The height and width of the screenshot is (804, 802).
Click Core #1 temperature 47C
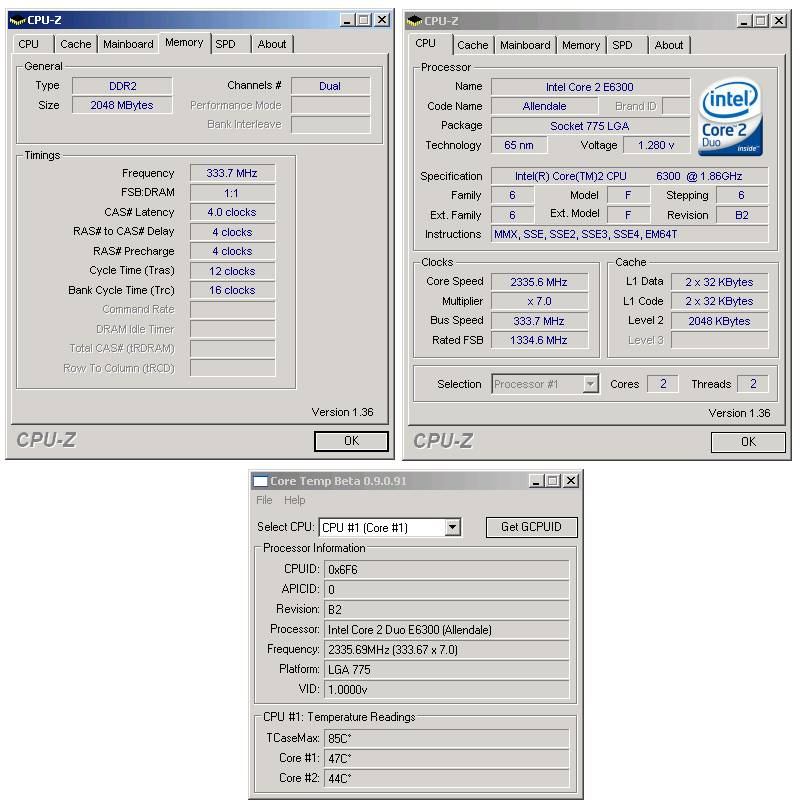(447, 758)
